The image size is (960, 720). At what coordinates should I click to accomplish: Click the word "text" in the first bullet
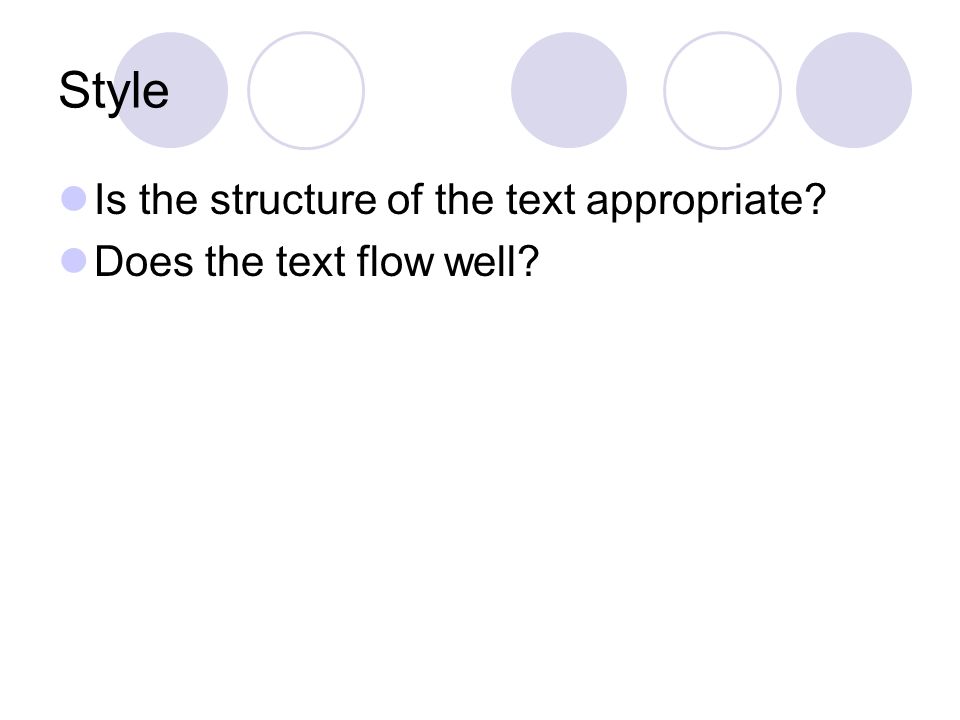[x=541, y=200]
